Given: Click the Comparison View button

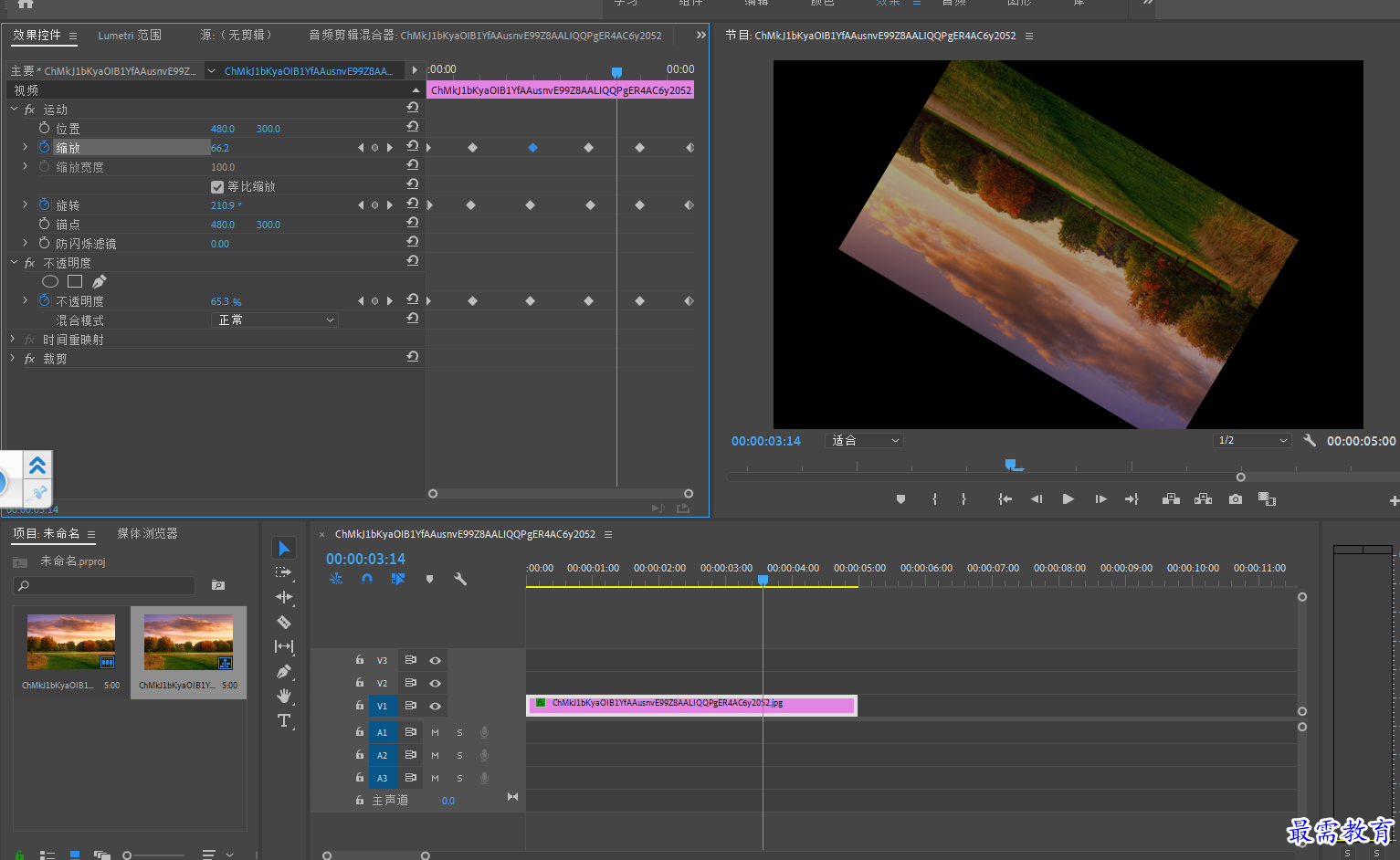Looking at the screenshot, I should tap(1267, 499).
